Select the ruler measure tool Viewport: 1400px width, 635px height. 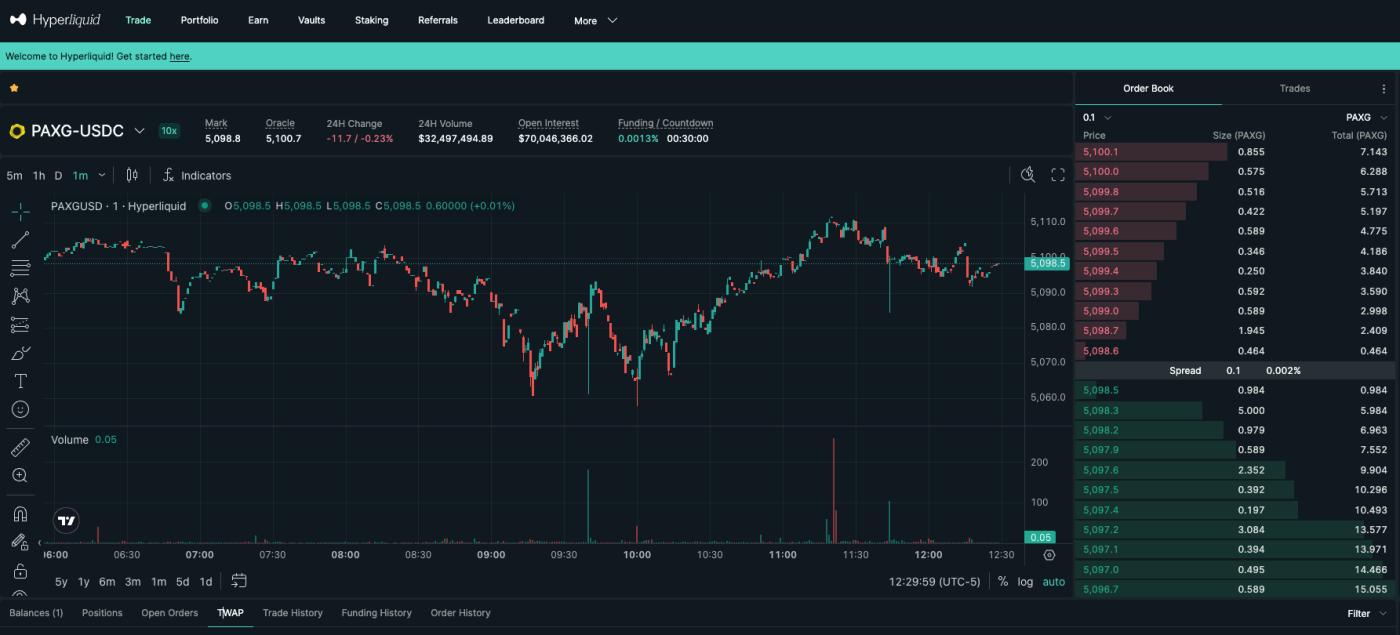[x=20, y=447]
